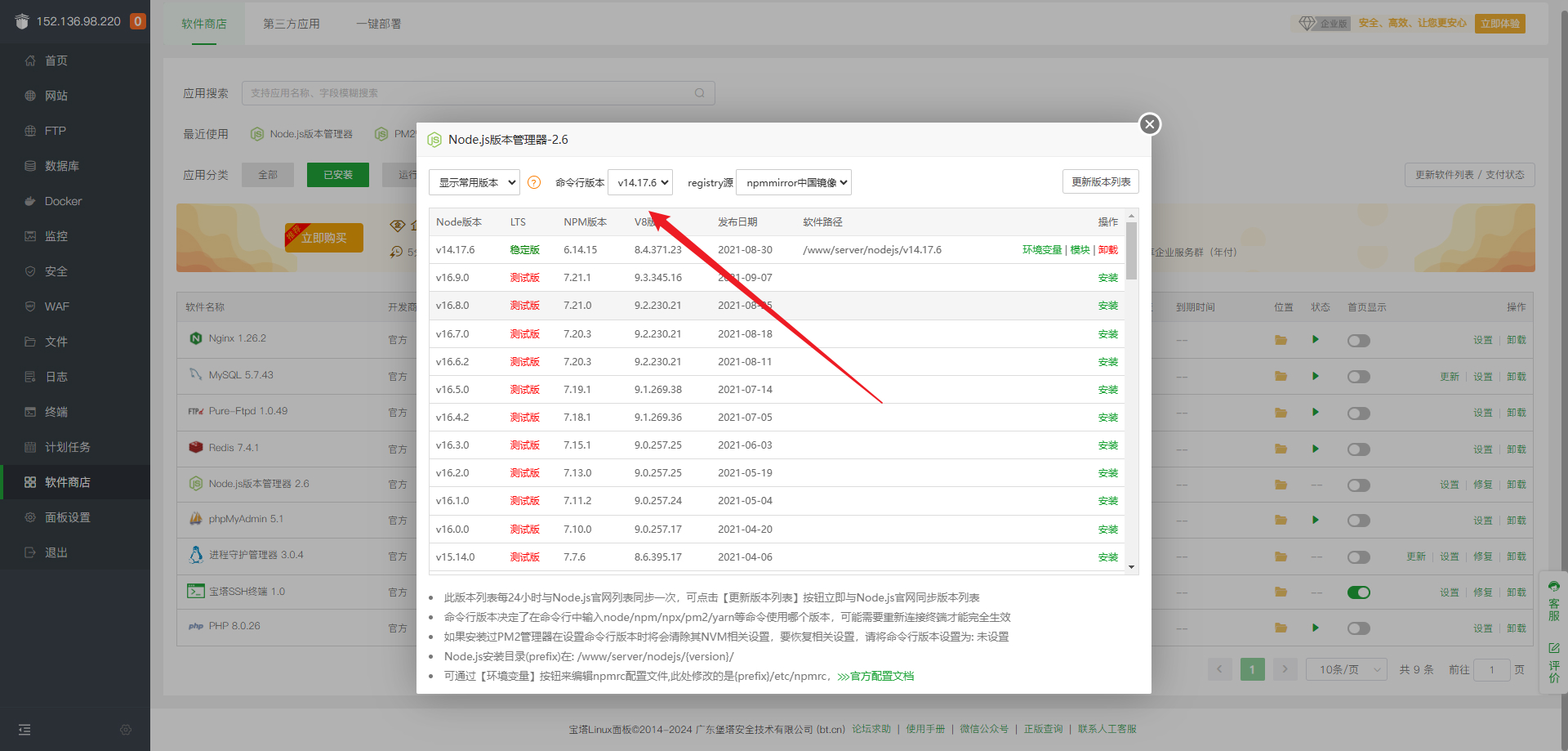Viewport: 1568px width, 751px height.
Task: Click 安装 for Node v15.14.0
Action: (1108, 557)
